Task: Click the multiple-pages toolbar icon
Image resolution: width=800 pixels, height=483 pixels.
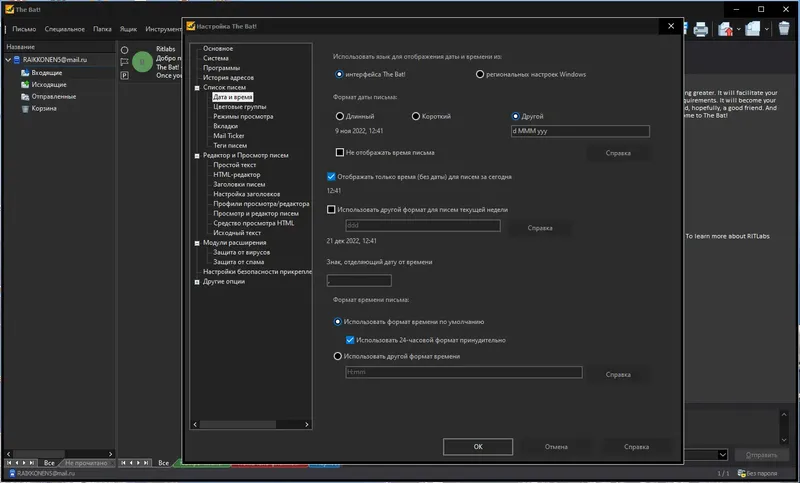Action: coord(753,29)
